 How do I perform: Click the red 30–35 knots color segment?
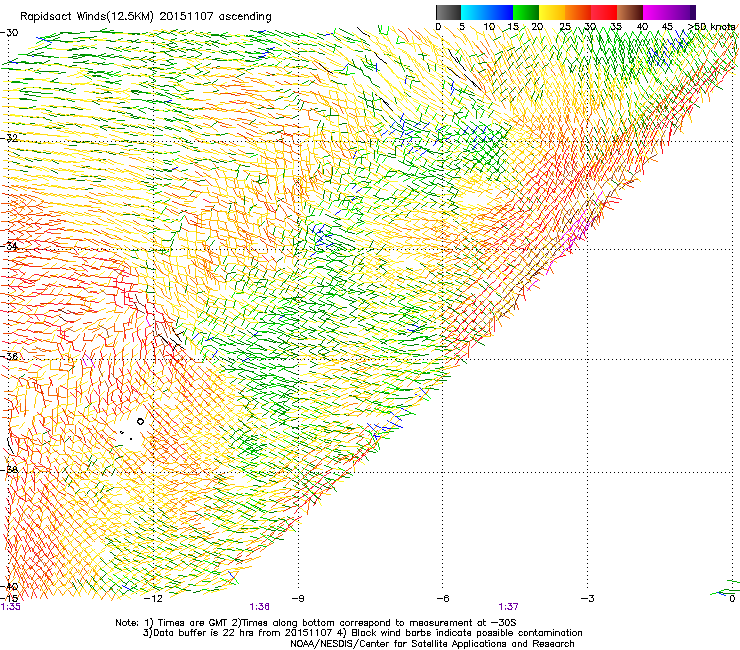pos(604,12)
